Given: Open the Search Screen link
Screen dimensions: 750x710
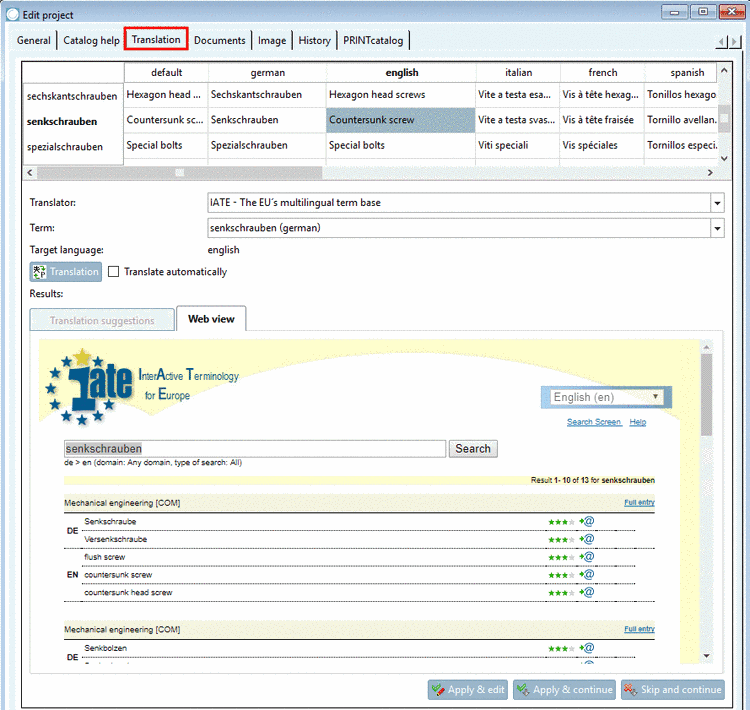Looking at the screenshot, I should (x=594, y=422).
